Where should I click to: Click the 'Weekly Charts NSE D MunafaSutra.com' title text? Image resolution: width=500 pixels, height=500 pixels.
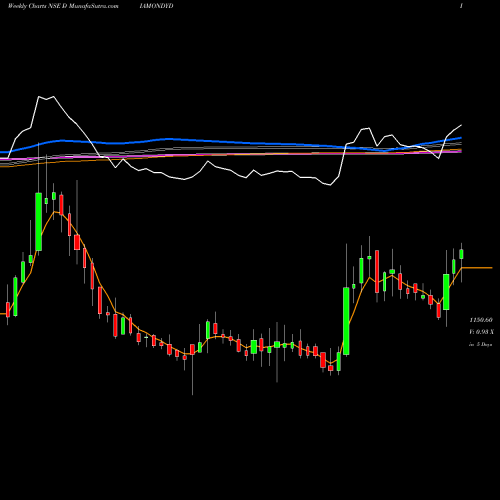(63, 6)
